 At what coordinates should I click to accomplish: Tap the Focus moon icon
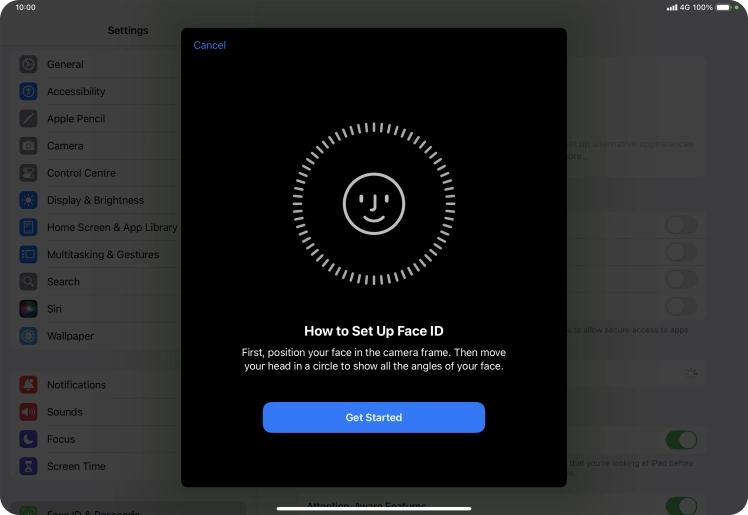28,439
